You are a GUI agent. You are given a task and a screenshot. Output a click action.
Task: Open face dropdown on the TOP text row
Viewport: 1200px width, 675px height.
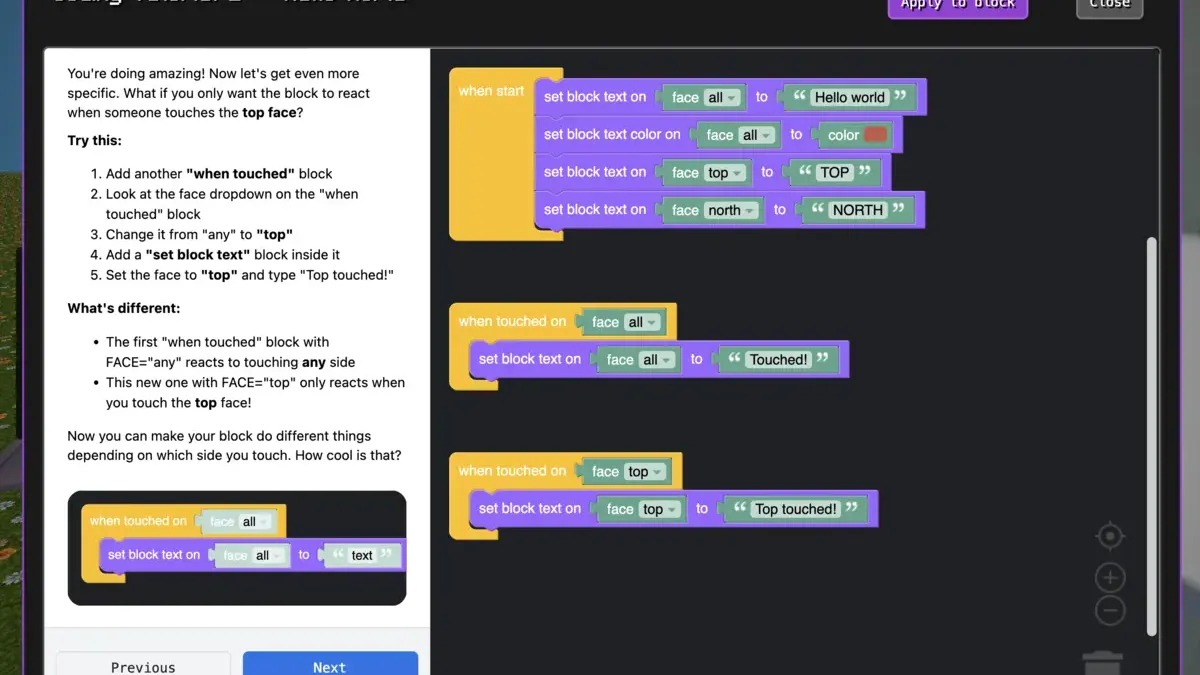click(725, 173)
